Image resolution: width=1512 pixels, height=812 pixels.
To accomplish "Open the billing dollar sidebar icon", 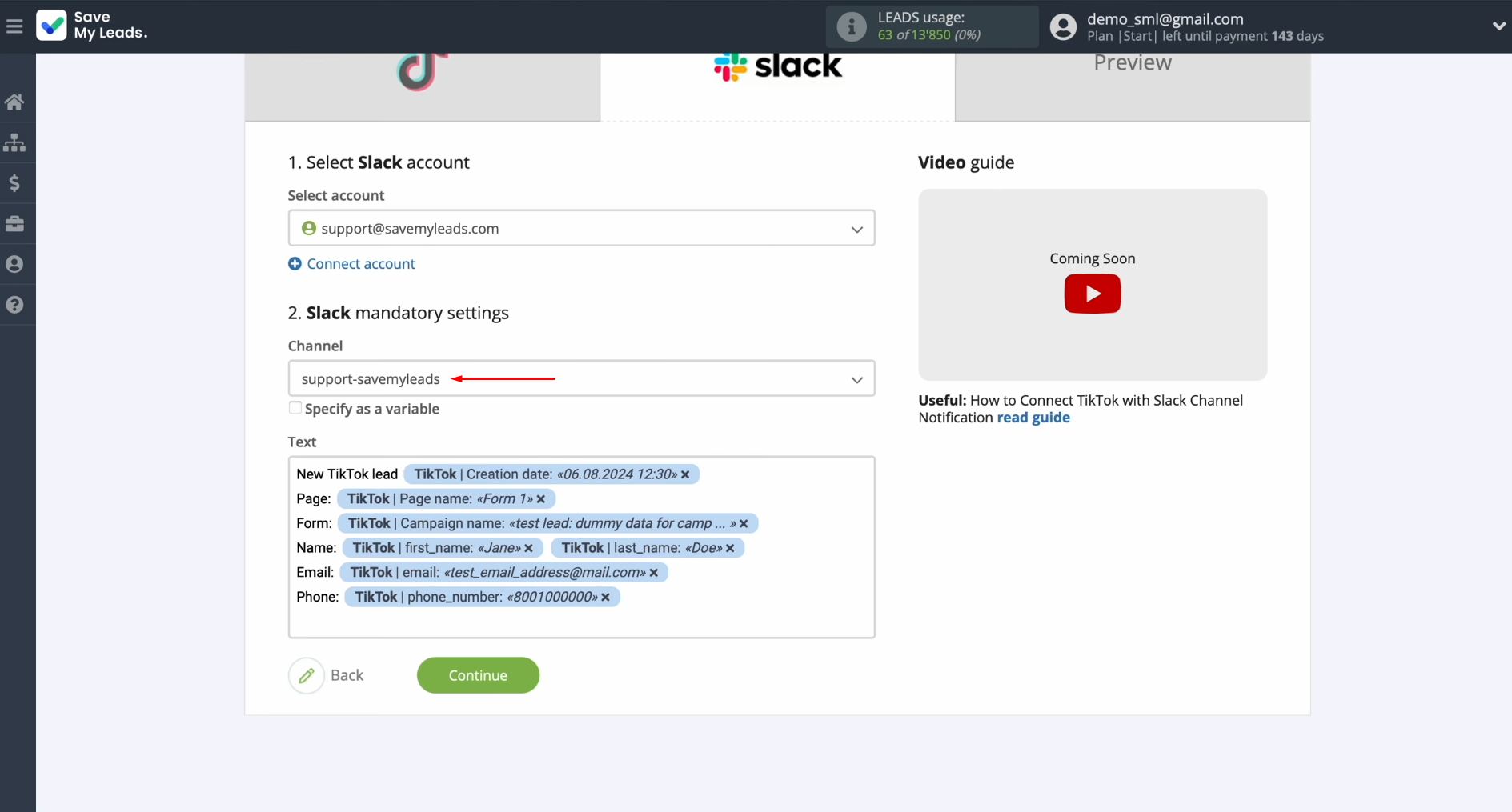I will click(x=14, y=183).
